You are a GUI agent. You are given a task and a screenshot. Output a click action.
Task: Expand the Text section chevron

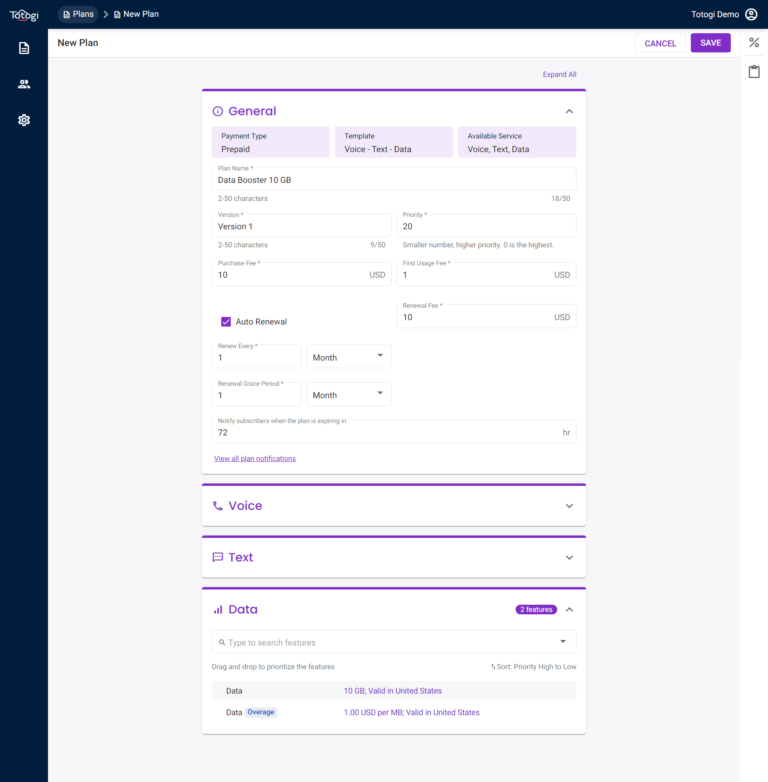coord(569,558)
